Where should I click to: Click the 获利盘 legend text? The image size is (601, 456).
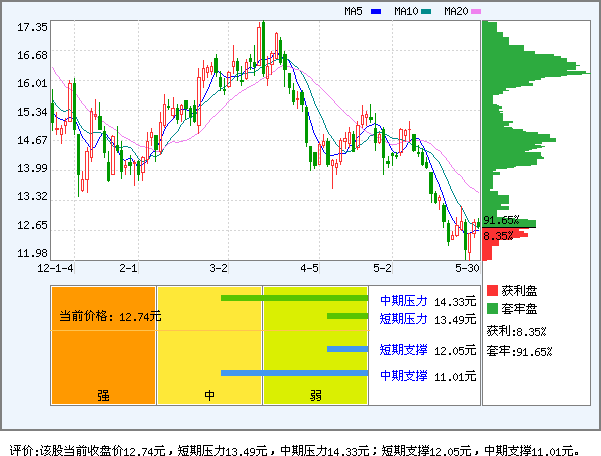[x=519, y=291]
